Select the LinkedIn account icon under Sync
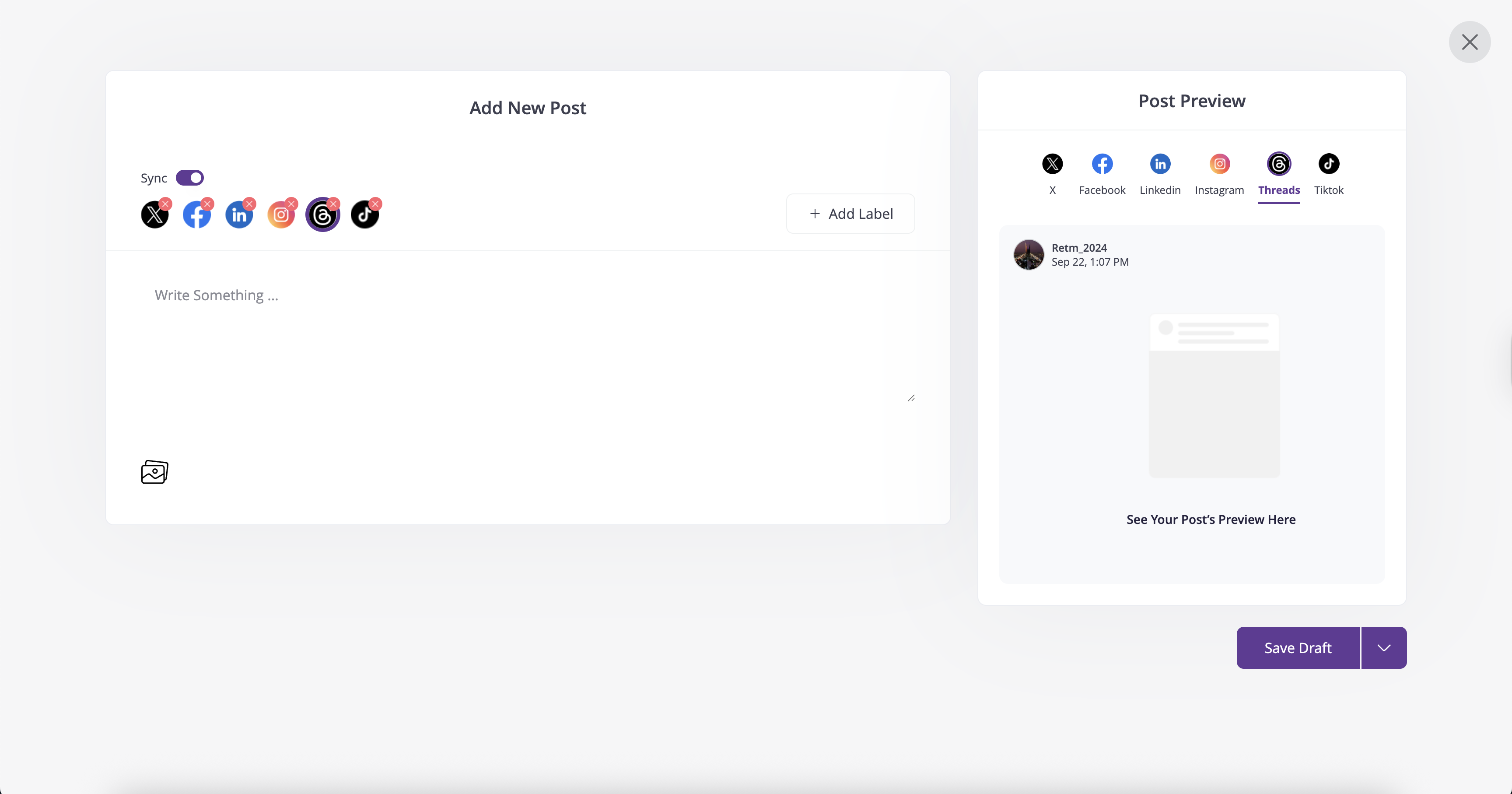 point(239,215)
